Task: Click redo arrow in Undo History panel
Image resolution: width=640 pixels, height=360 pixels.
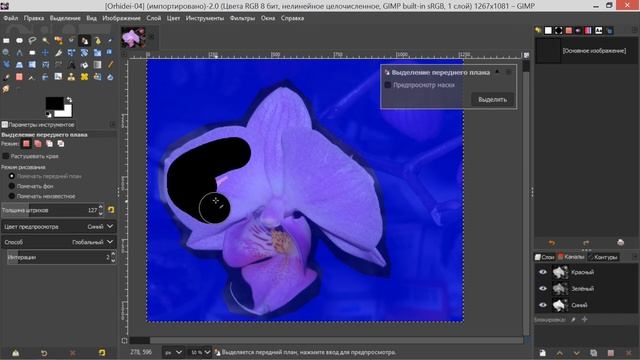Action: [x=586, y=243]
